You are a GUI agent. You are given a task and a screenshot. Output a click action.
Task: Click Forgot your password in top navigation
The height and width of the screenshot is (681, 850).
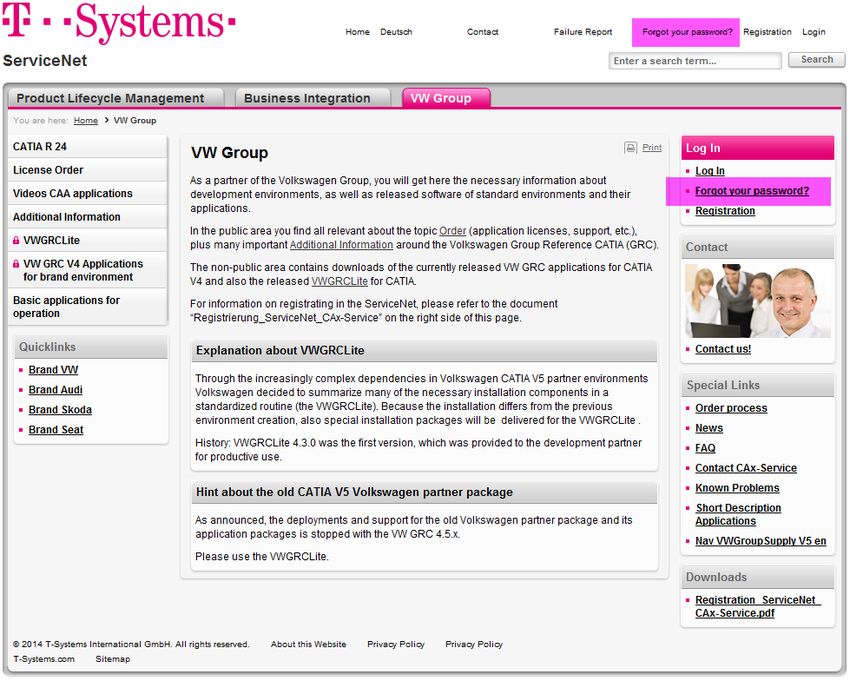point(687,32)
